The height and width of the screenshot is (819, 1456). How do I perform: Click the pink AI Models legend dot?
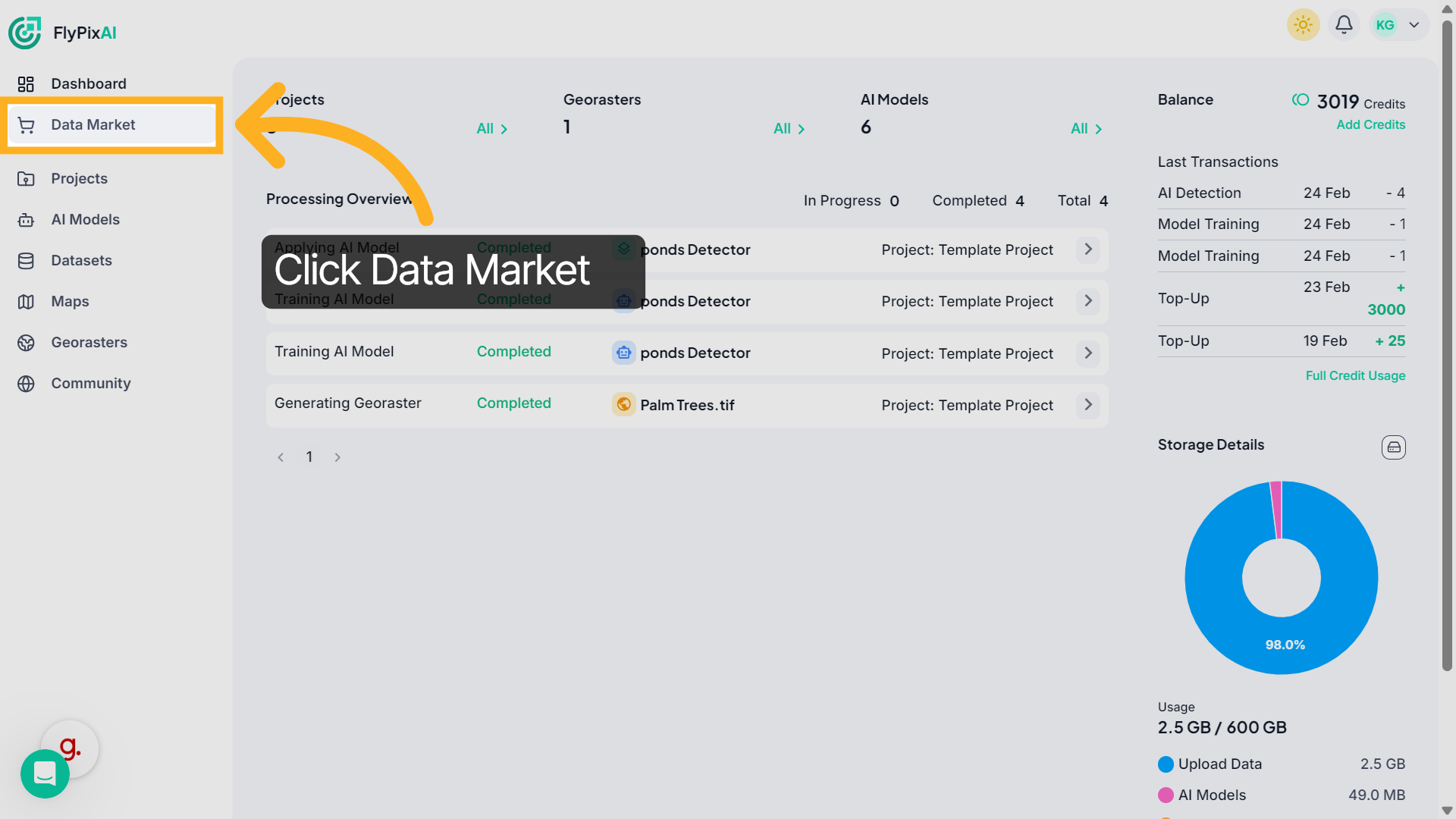(x=1166, y=795)
